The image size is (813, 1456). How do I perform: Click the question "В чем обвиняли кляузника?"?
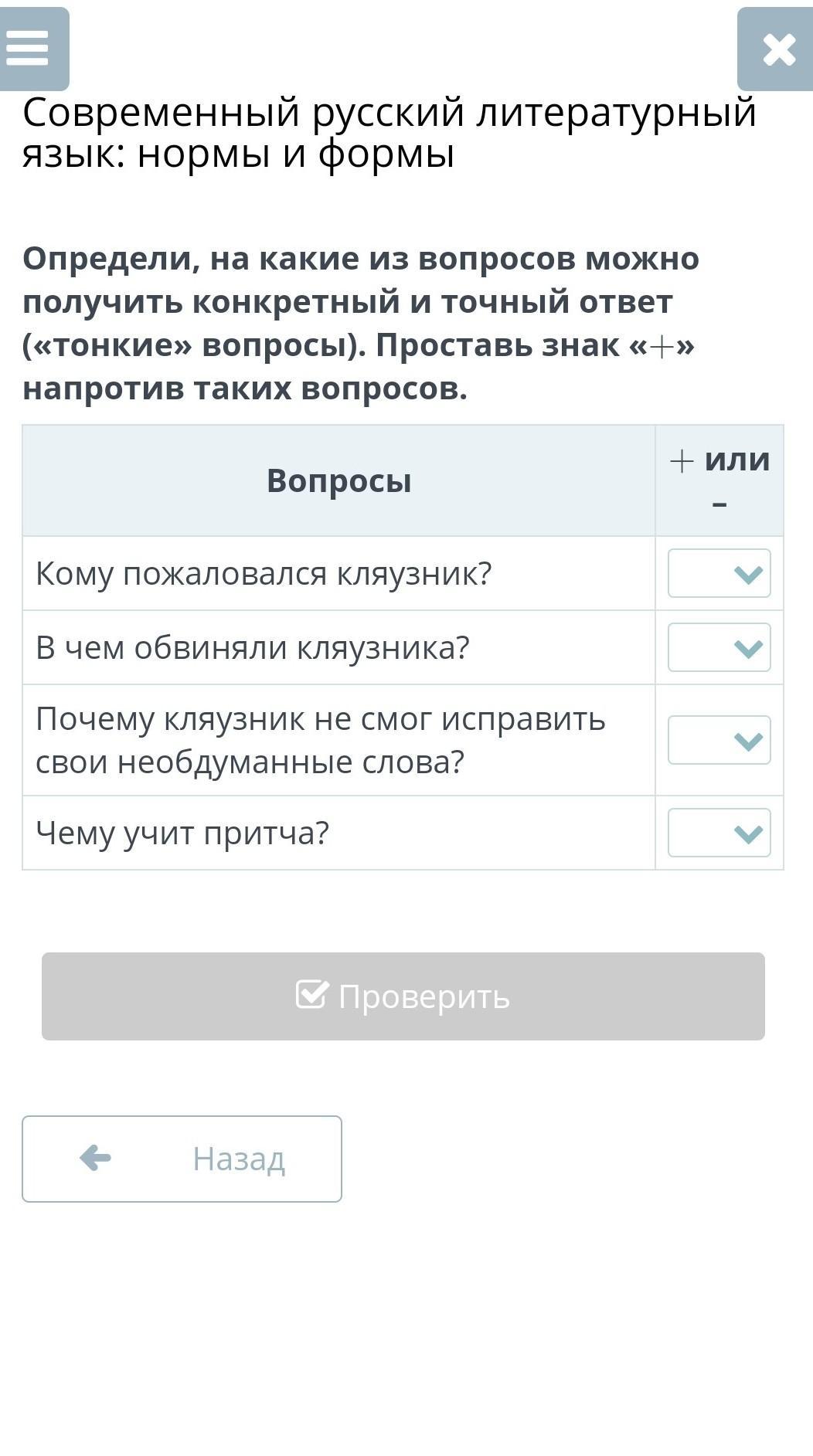pyautogui.click(x=253, y=648)
